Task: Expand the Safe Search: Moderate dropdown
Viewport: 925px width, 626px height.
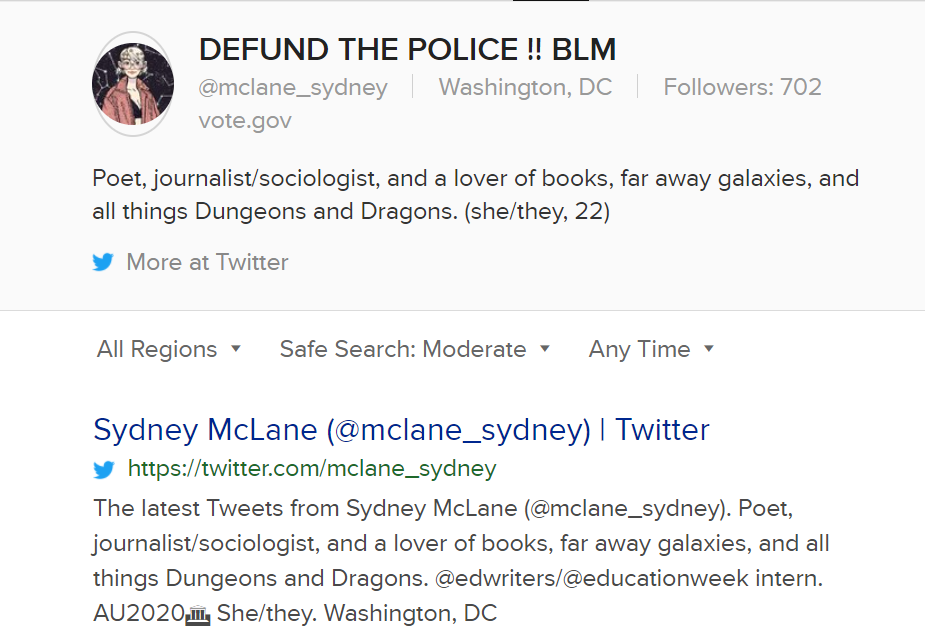Action: (415, 349)
